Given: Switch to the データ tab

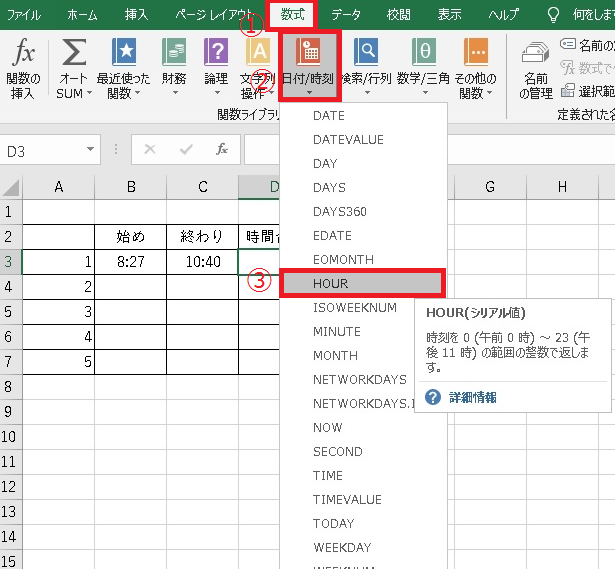Looking at the screenshot, I should tap(346, 15).
